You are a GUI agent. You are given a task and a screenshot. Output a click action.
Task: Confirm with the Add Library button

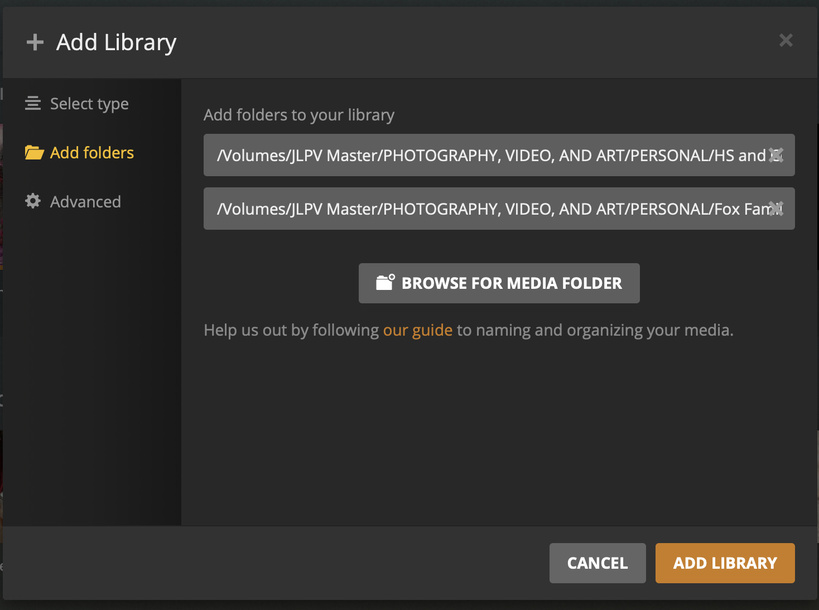click(x=725, y=563)
